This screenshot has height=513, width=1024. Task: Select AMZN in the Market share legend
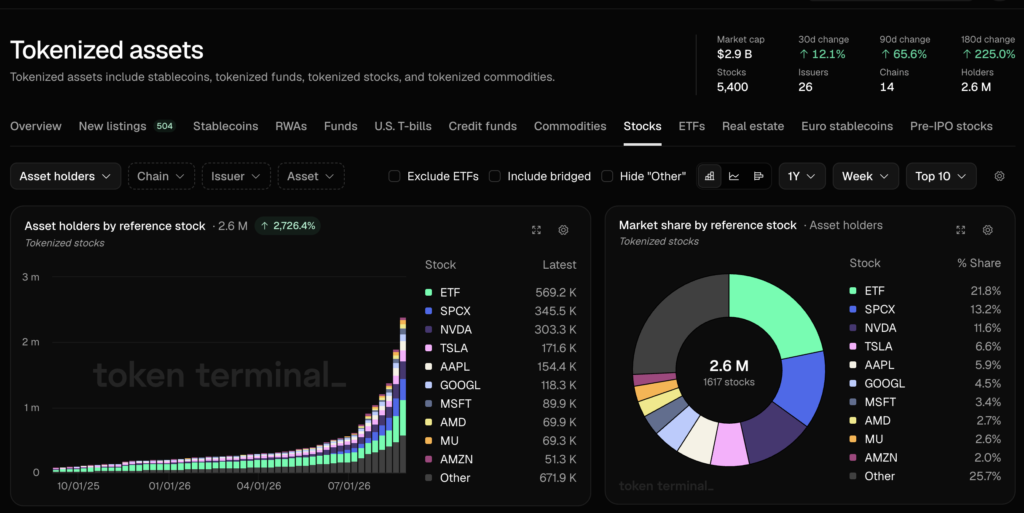881,458
